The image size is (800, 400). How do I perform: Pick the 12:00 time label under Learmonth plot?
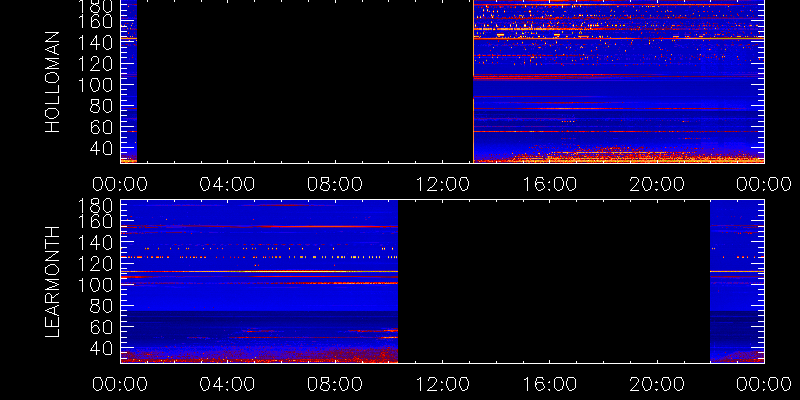(x=442, y=384)
